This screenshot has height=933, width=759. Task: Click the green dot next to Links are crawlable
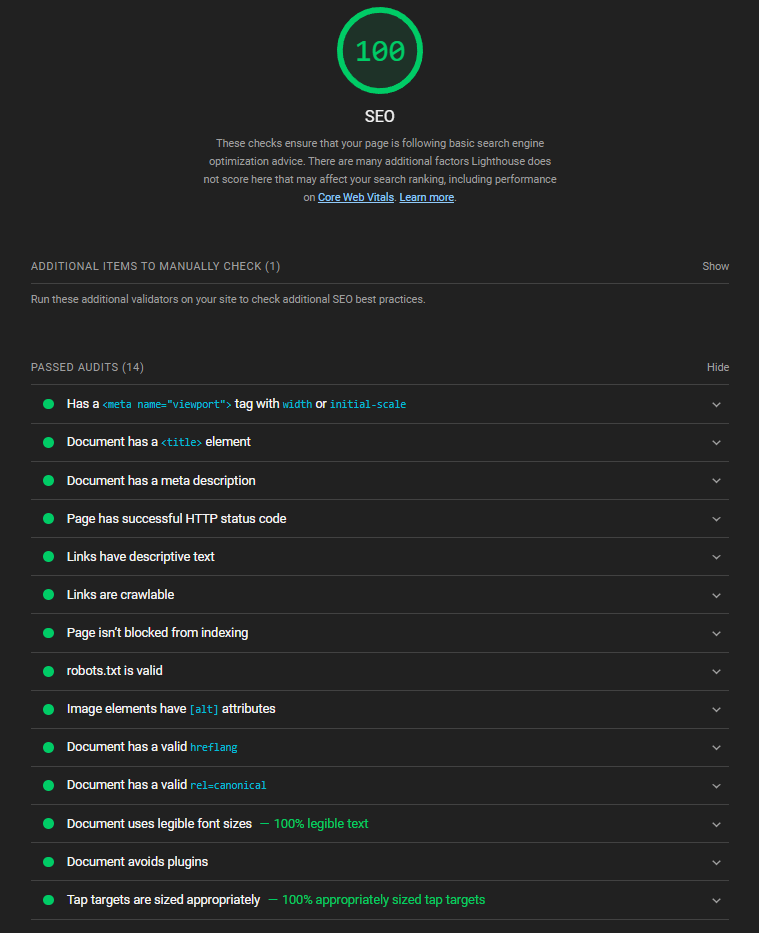pyautogui.click(x=49, y=595)
